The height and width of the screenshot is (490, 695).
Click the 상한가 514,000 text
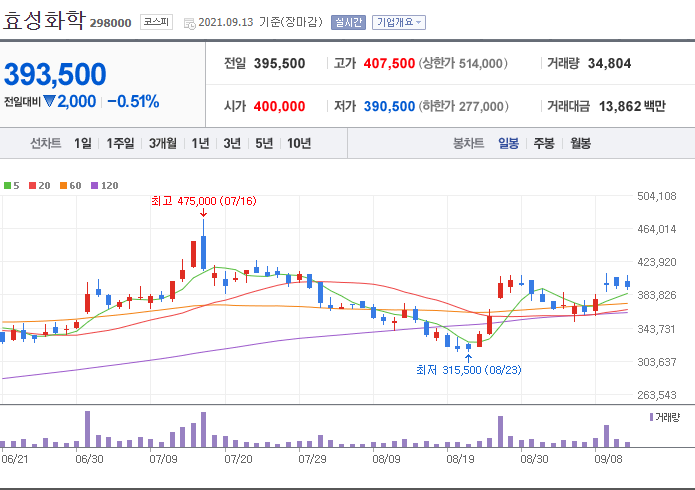(x=463, y=63)
